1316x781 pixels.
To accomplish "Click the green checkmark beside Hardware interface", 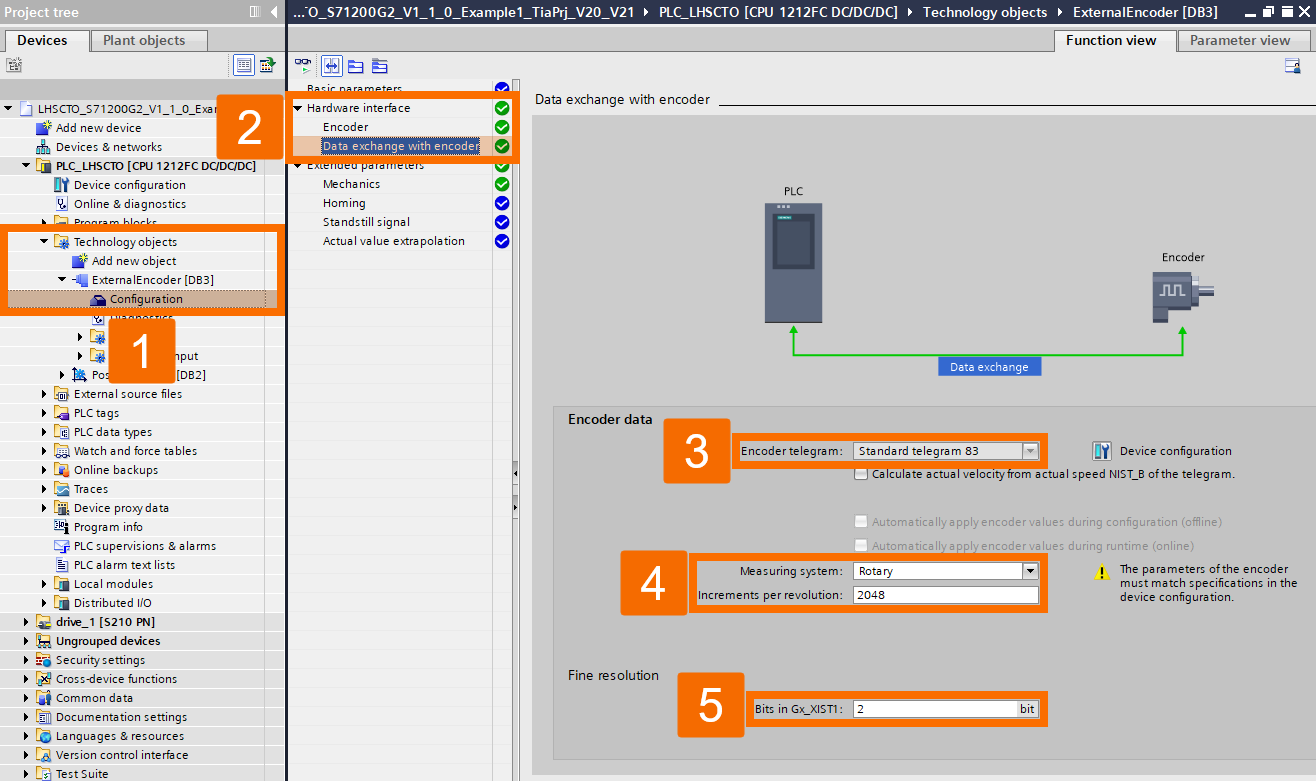I will (502, 108).
